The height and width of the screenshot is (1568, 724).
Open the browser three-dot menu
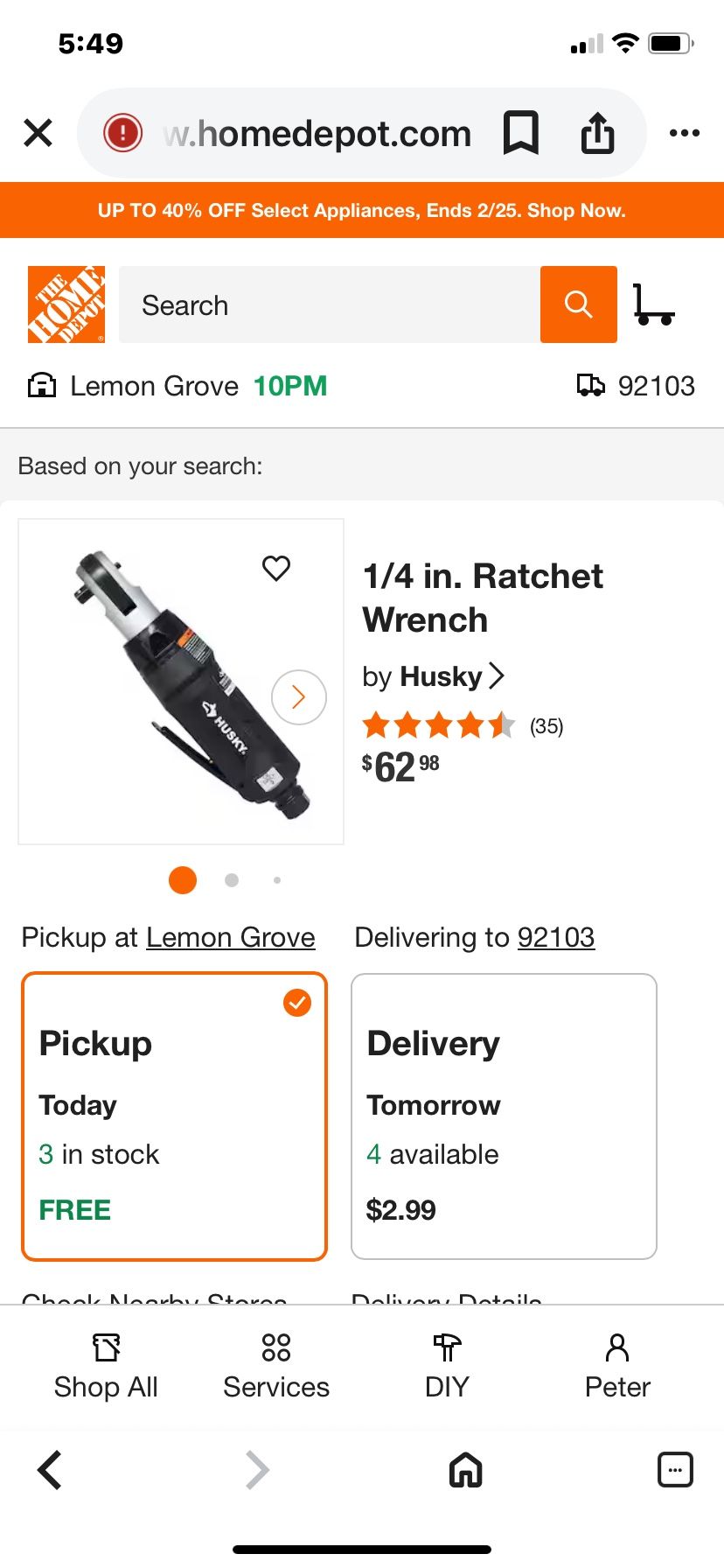click(x=684, y=134)
